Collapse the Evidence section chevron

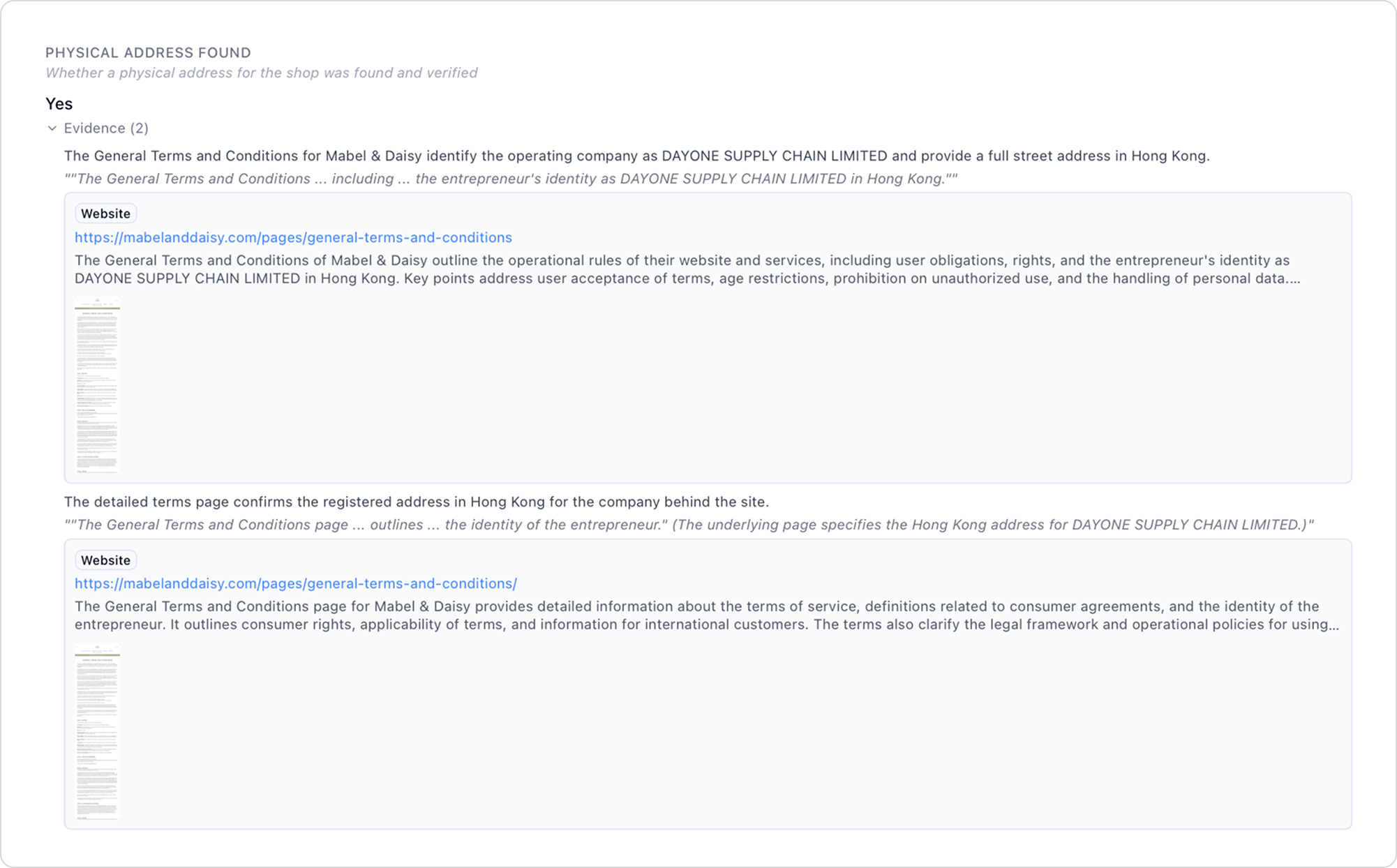(52, 128)
